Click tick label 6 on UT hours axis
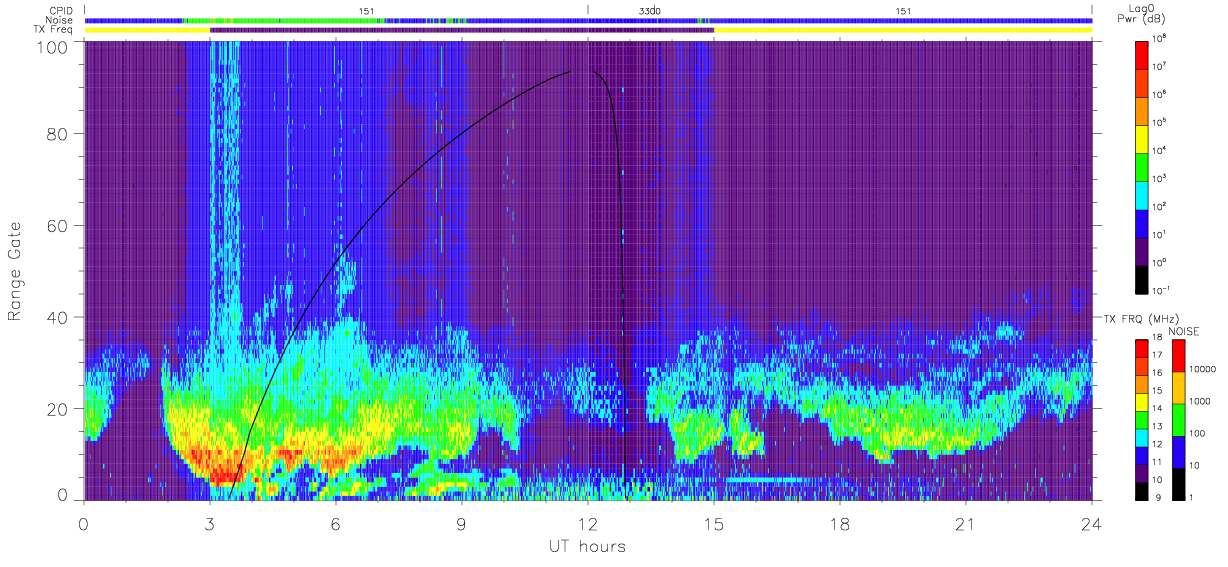1228x567 pixels. point(335,524)
